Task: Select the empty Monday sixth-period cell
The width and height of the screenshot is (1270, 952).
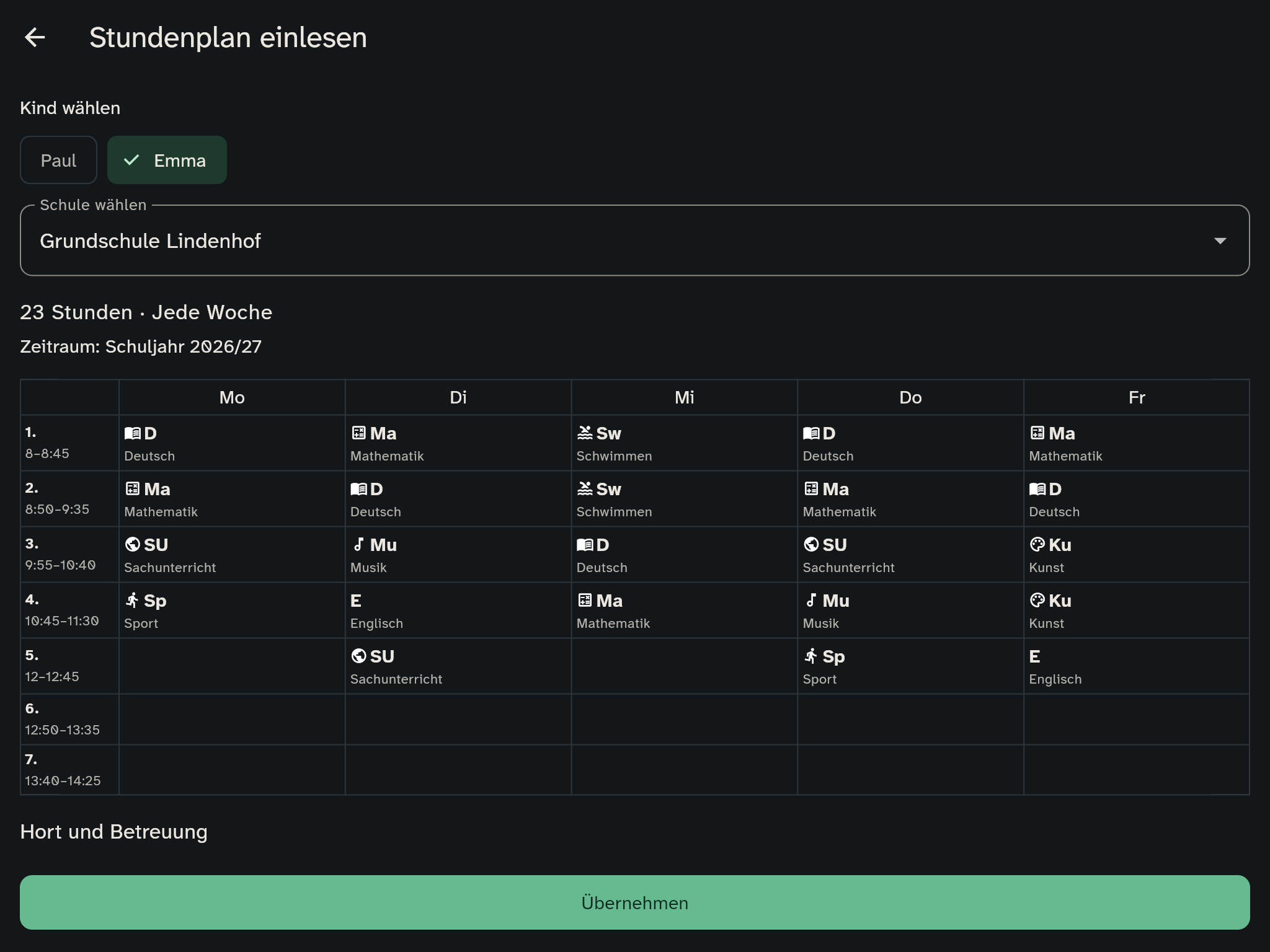Action: click(232, 720)
